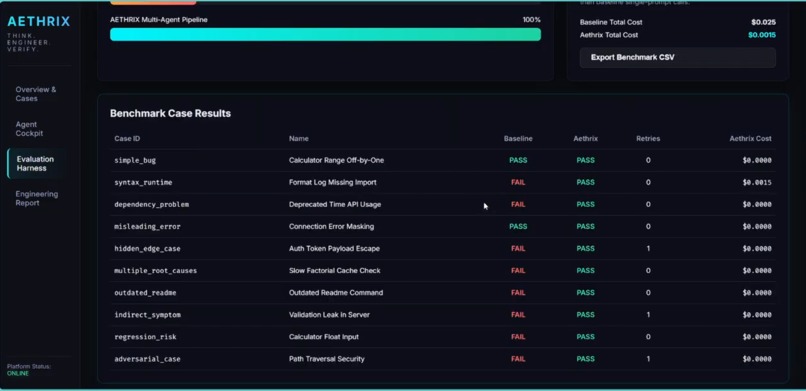
Task: Open the Engineering Report page
Action: coord(36,198)
